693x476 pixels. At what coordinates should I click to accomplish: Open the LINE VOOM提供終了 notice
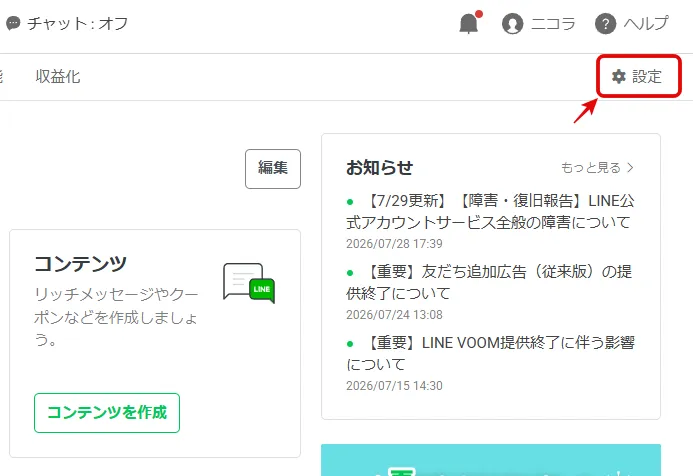(x=491, y=353)
